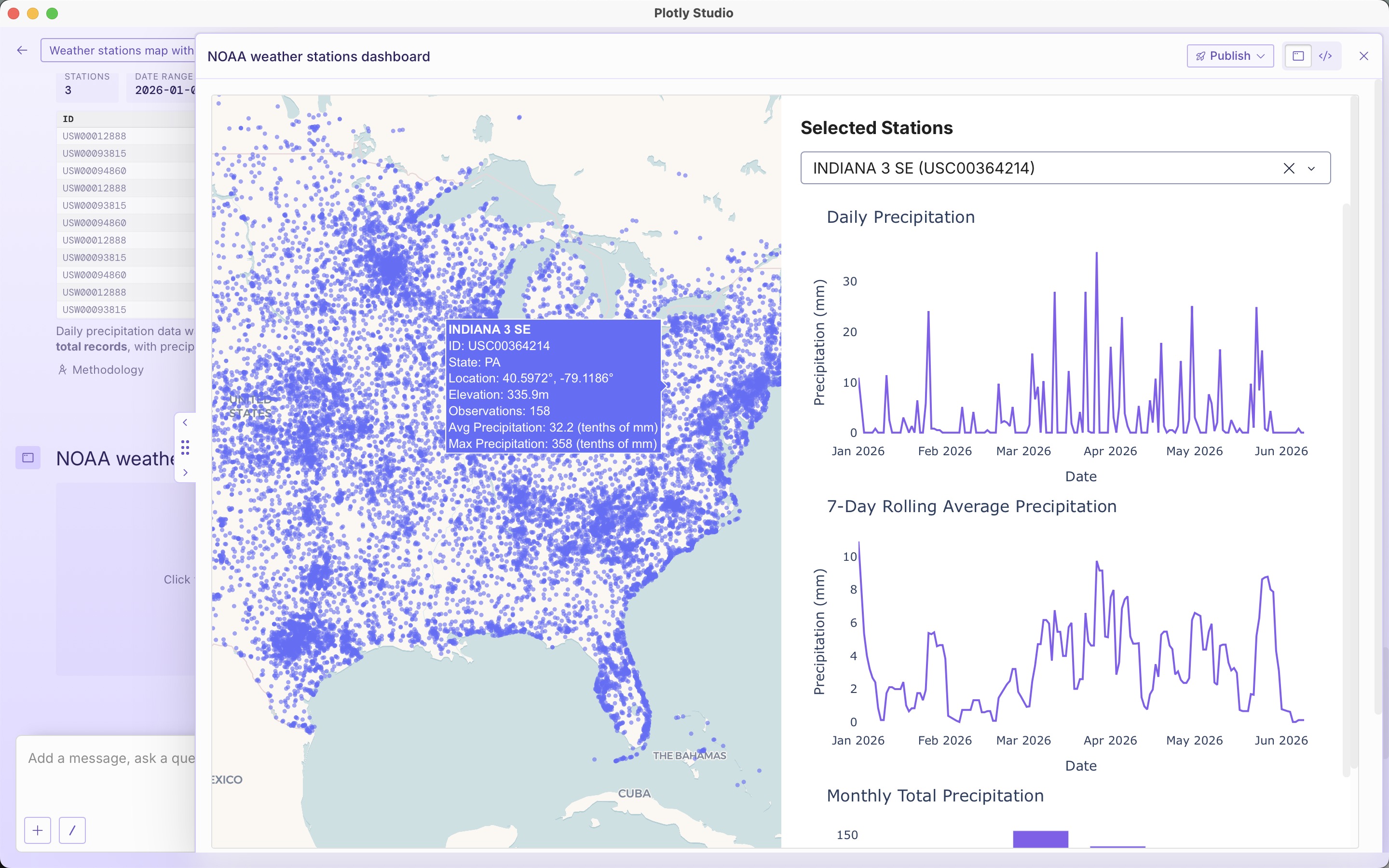Image resolution: width=1389 pixels, height=868 pixels.
Task: Clear the selected station INDIANA 3 SE
Action: pyautogui.click(x=1289, y=168)
